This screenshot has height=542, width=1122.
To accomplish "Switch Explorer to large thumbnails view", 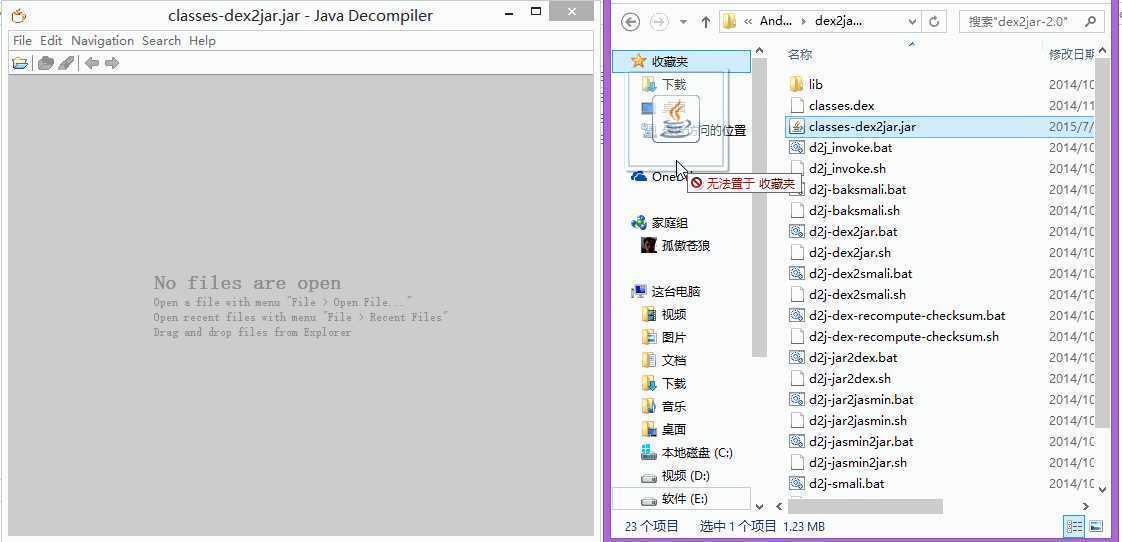I will coord(1096,526).
